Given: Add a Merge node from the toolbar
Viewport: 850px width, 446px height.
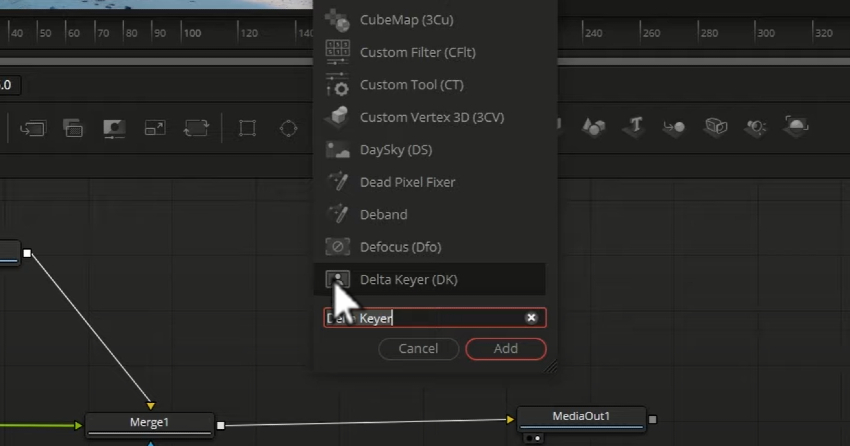Looking at the screenshot, I should point(33,129).
